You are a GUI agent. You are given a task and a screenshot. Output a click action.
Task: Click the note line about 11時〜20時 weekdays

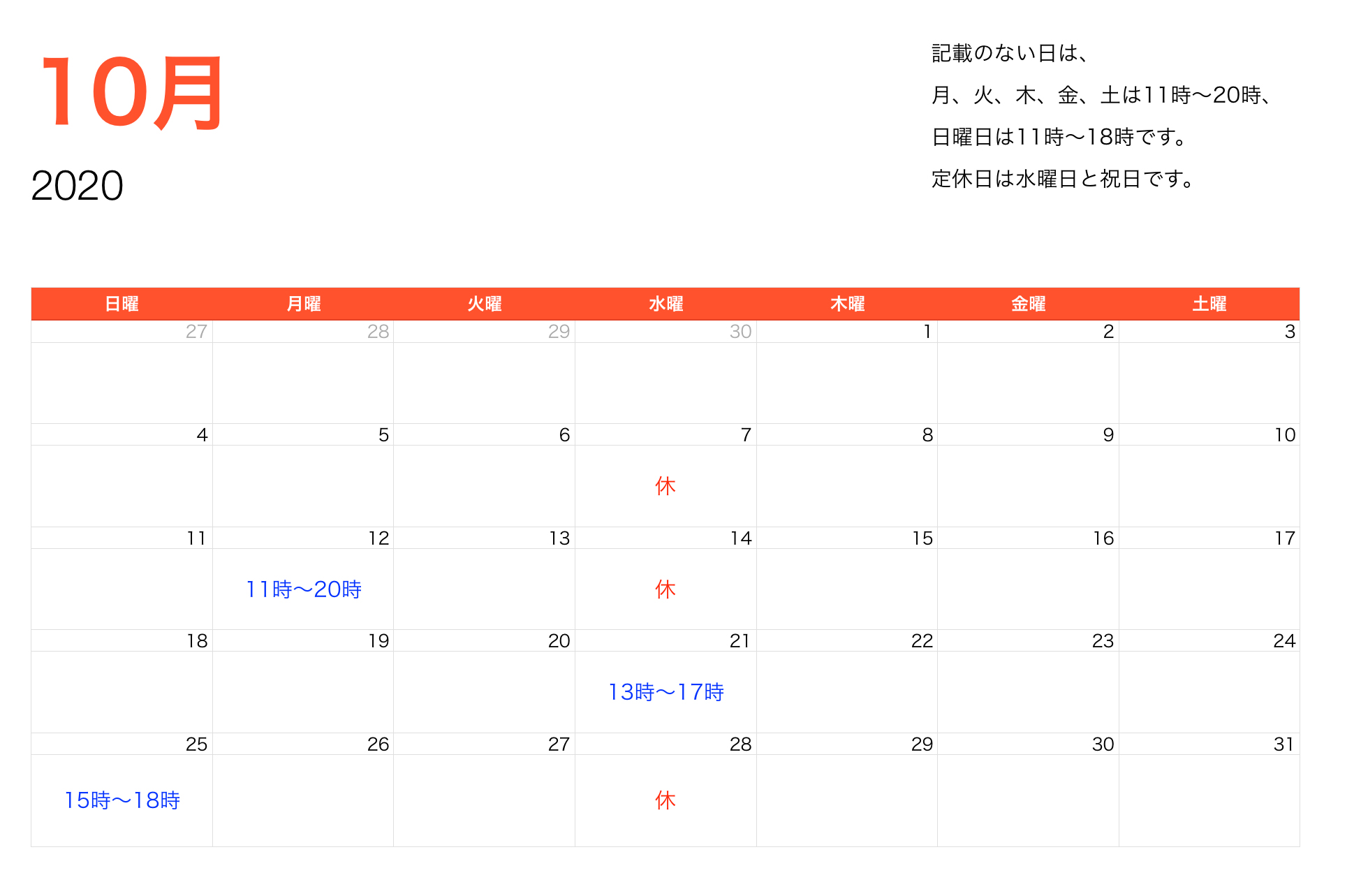pos(1101,95)
